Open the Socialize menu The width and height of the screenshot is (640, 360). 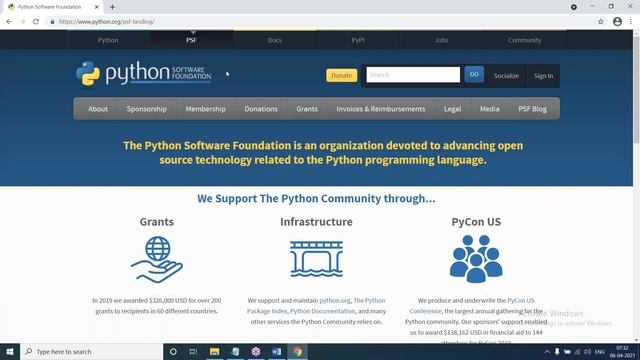[x=506, y=76]
